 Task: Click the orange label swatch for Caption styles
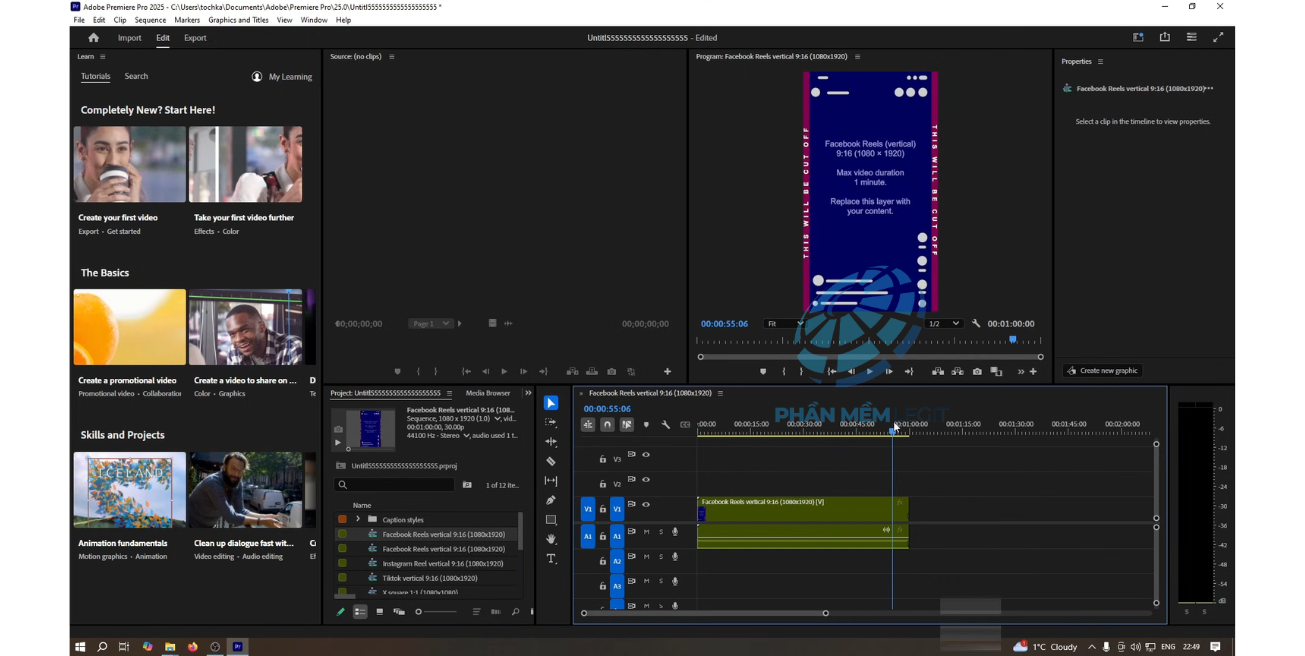point(343,519)
